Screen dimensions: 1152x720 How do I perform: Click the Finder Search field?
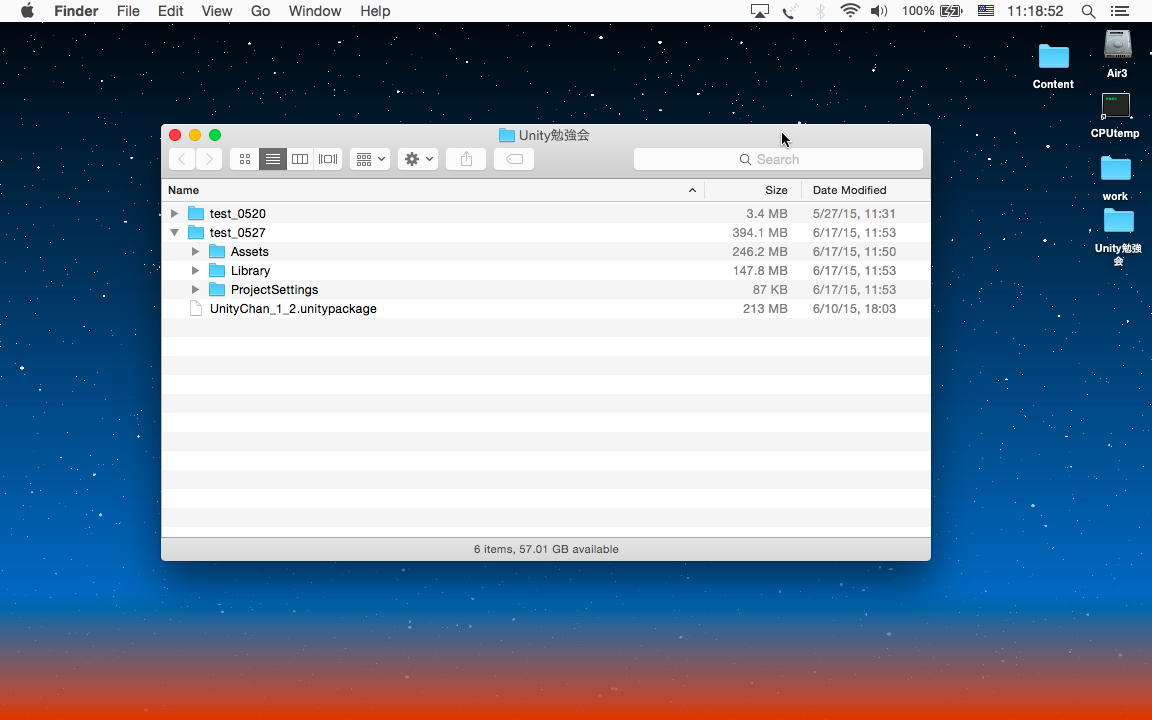[778, 159]
